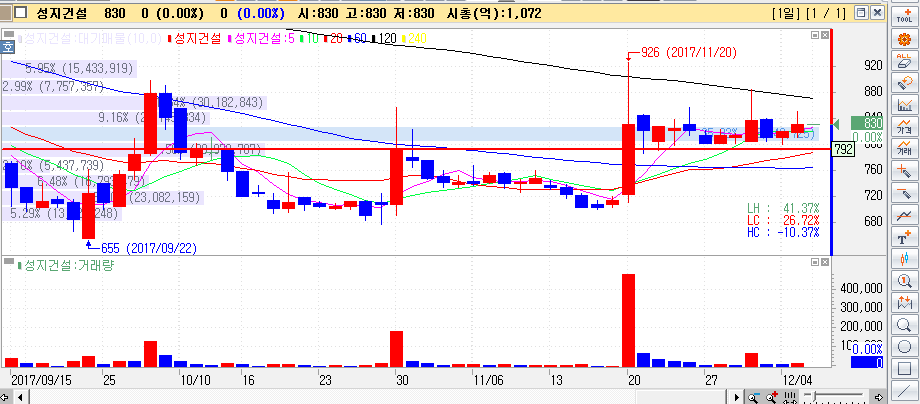Screen dimensions: 920x404
Task: Click the red 20 moving average legend
Action: point(333,39)
